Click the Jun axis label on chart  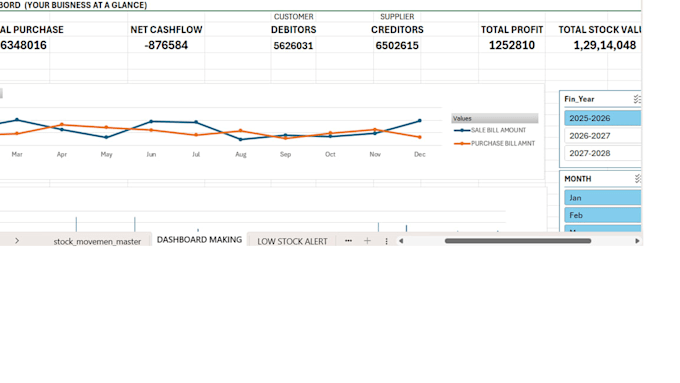pos(151,154)
